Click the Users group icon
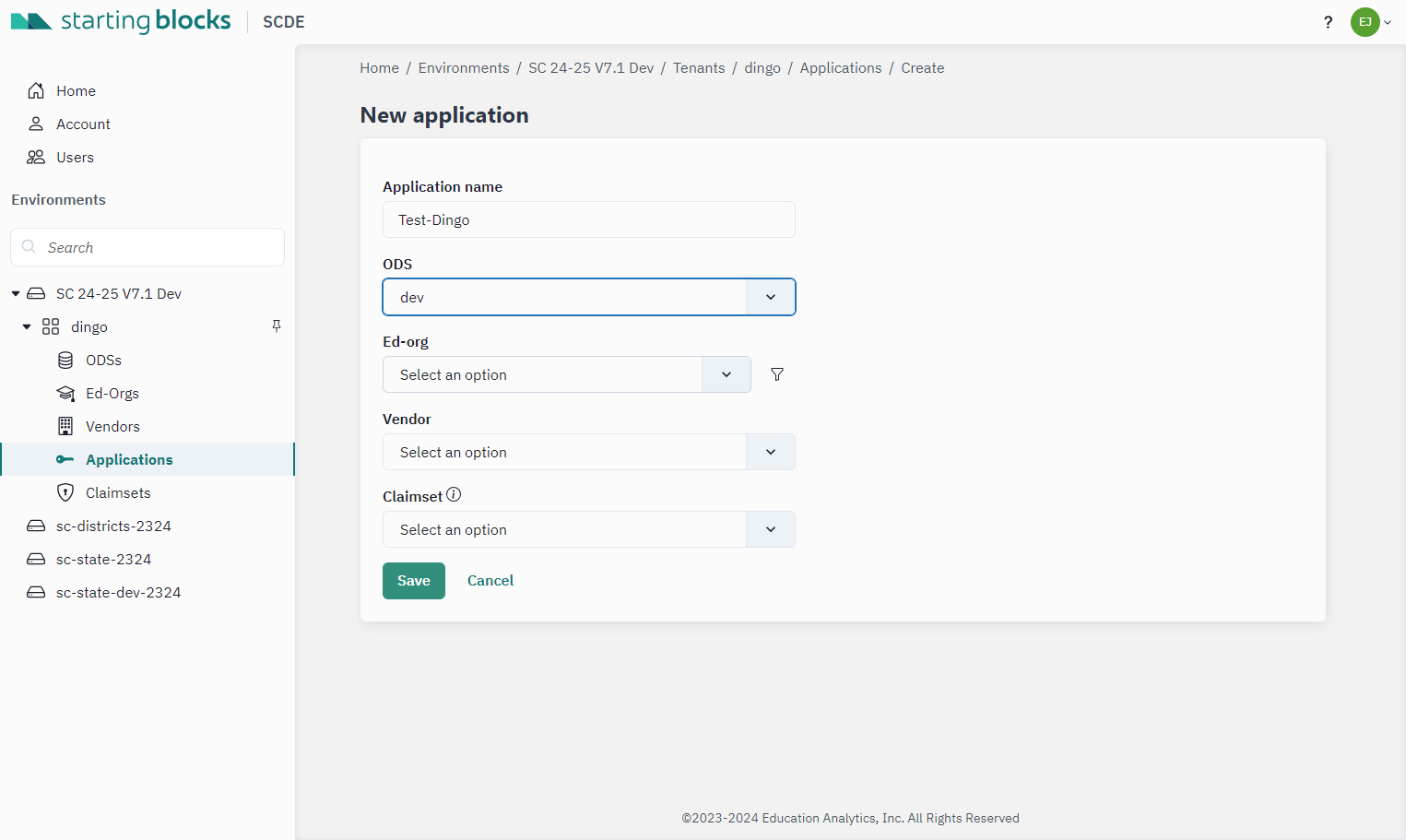1406x840 pixels. tap(36, 157)
